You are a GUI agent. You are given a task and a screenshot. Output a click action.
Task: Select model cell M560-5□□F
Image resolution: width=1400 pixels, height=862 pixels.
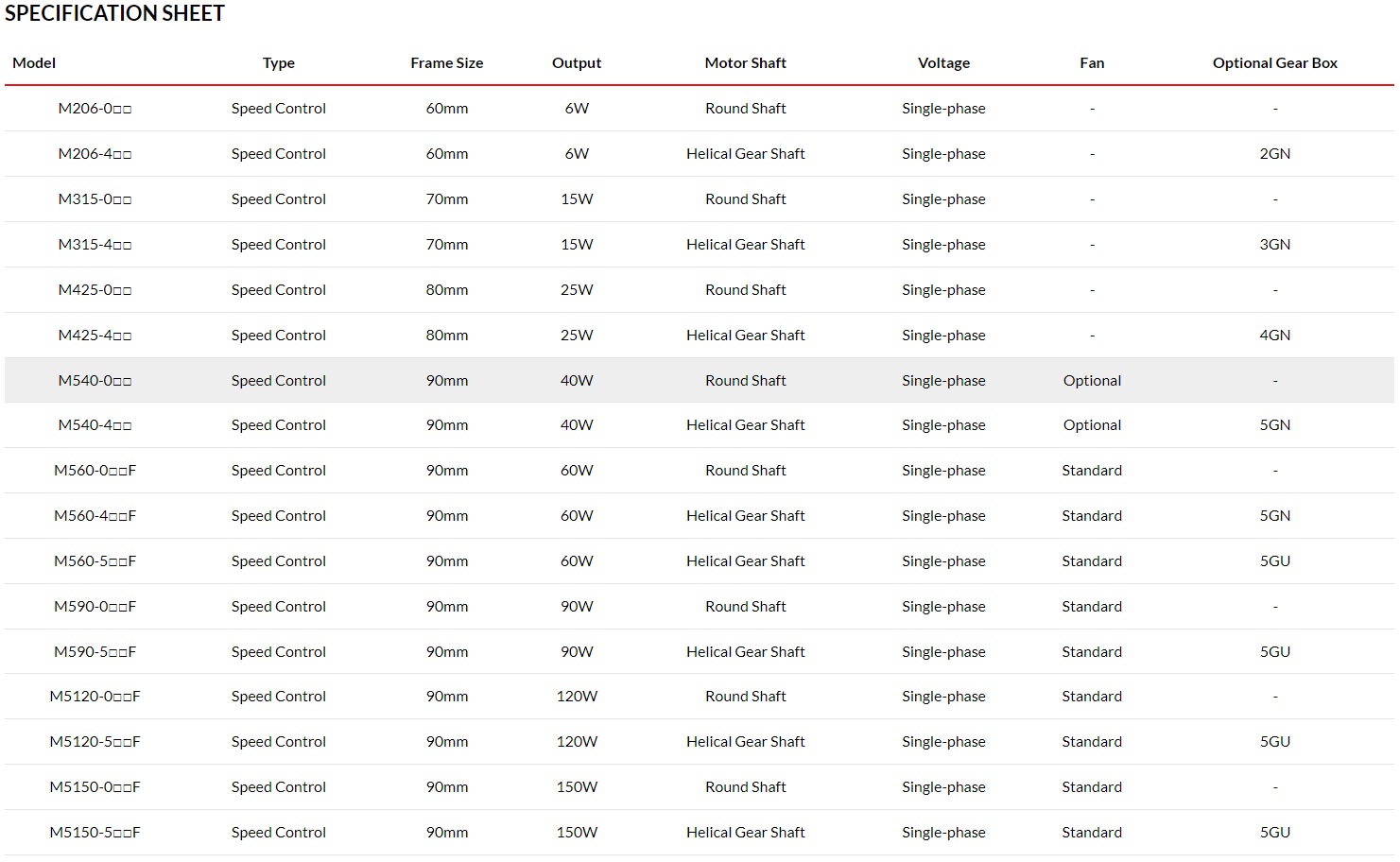point(95,561)
